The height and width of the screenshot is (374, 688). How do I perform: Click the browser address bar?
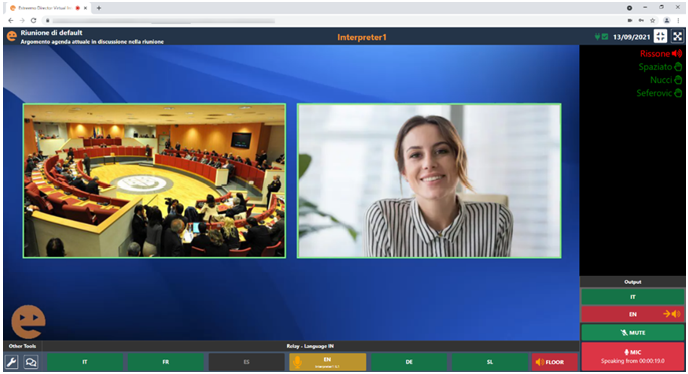(333, 20)
